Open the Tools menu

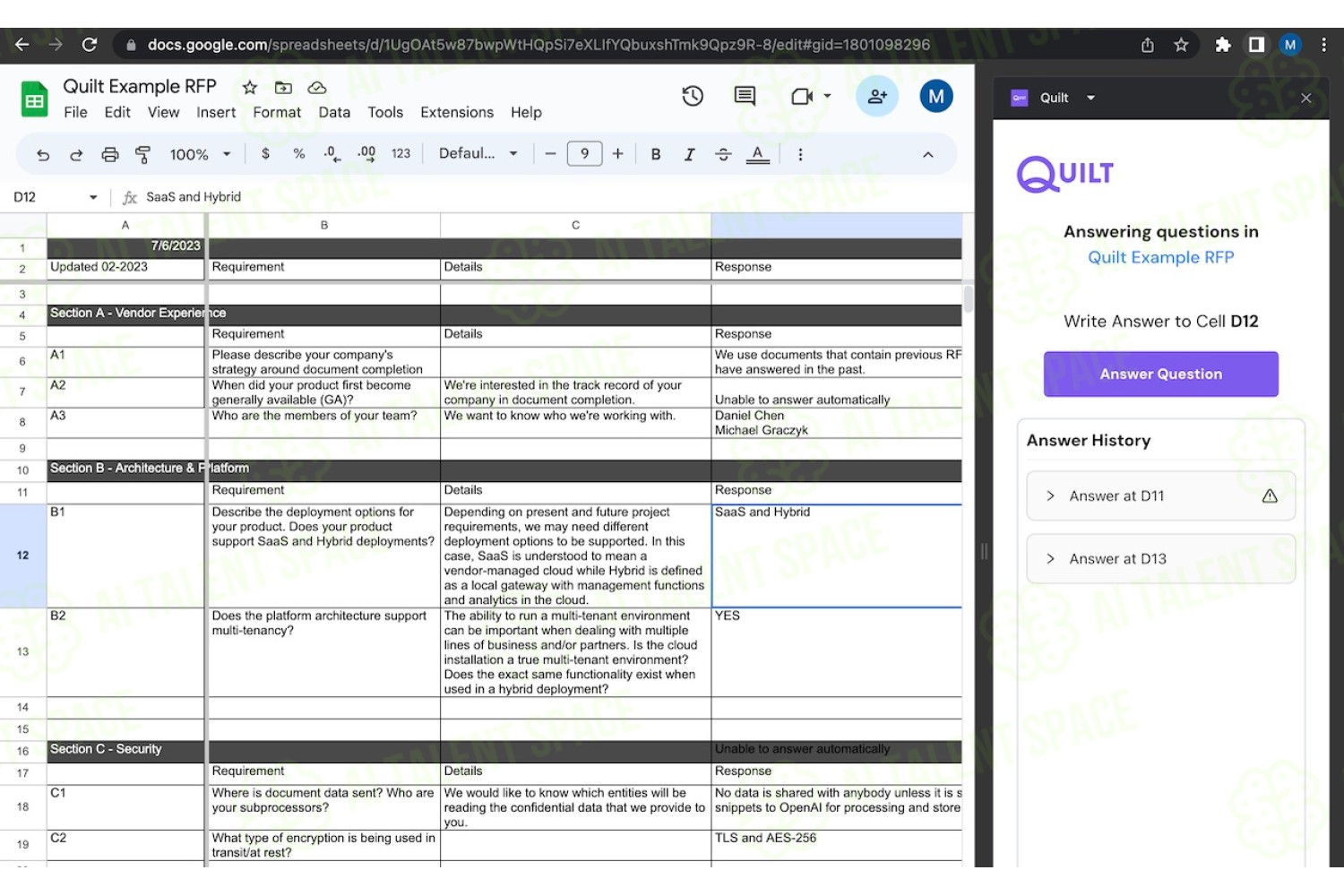click(x=385, y=112)
